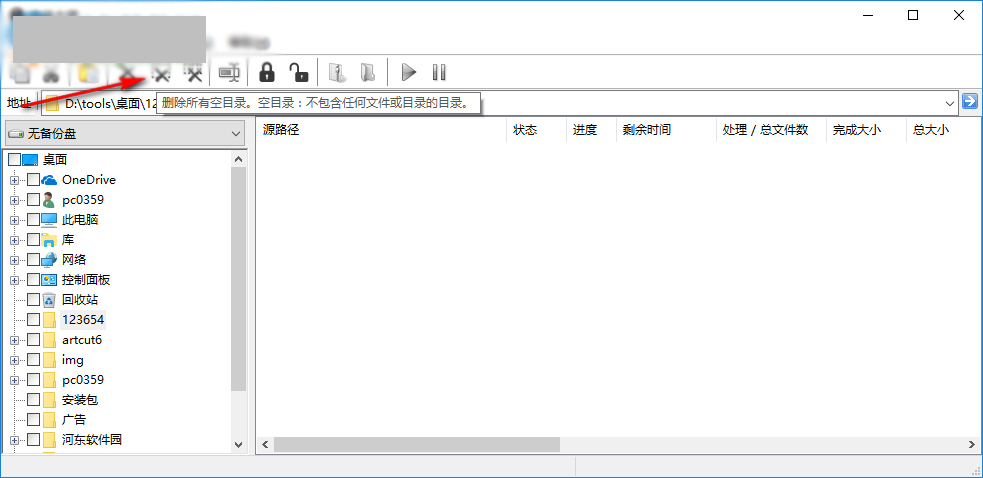Tick the OneDrive checkbox

point(33,180)
